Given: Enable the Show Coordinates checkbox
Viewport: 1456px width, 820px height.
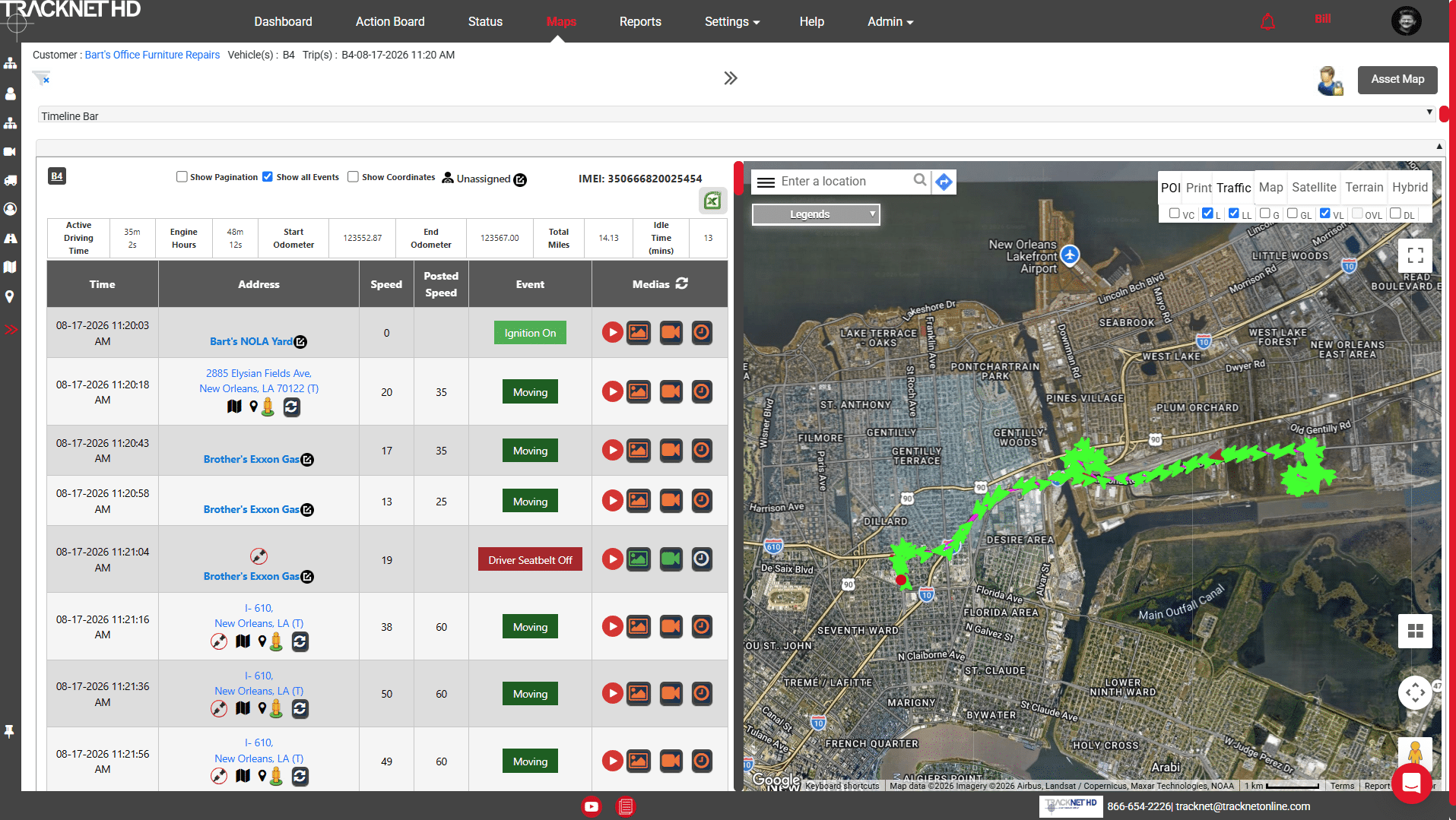Looking at the screenshot, I should point(353,177).
